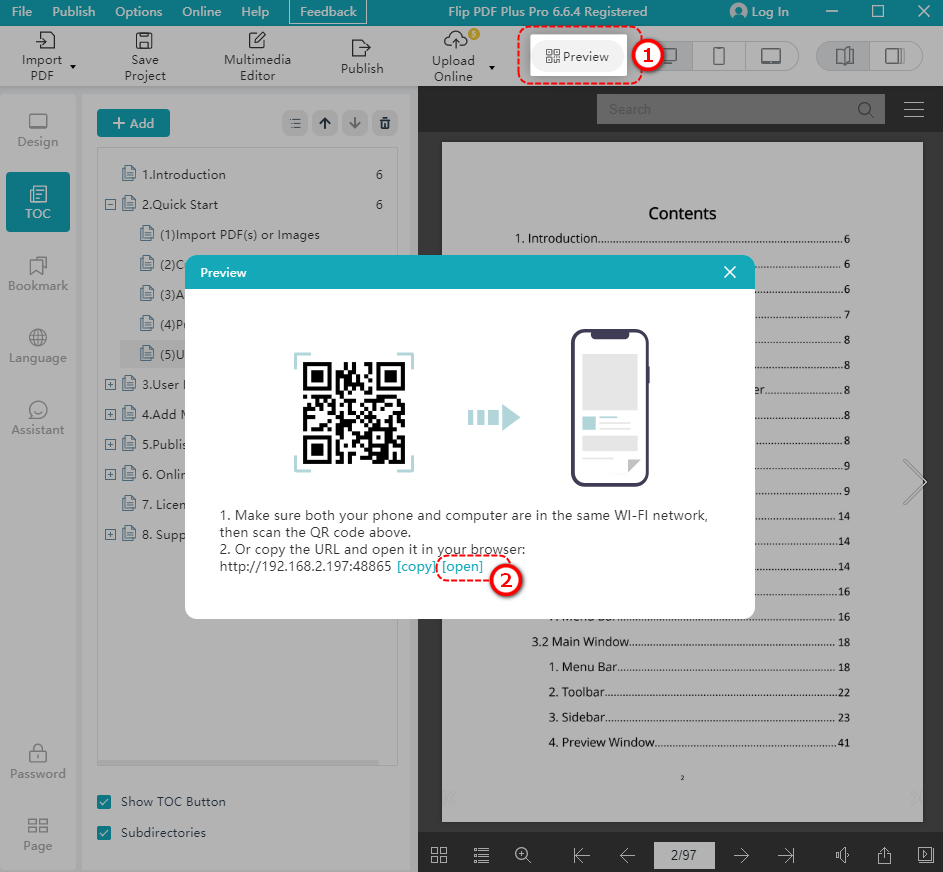Expand the 6. Online tree node
Screen dimensions: 943x872
pos(110,474)
